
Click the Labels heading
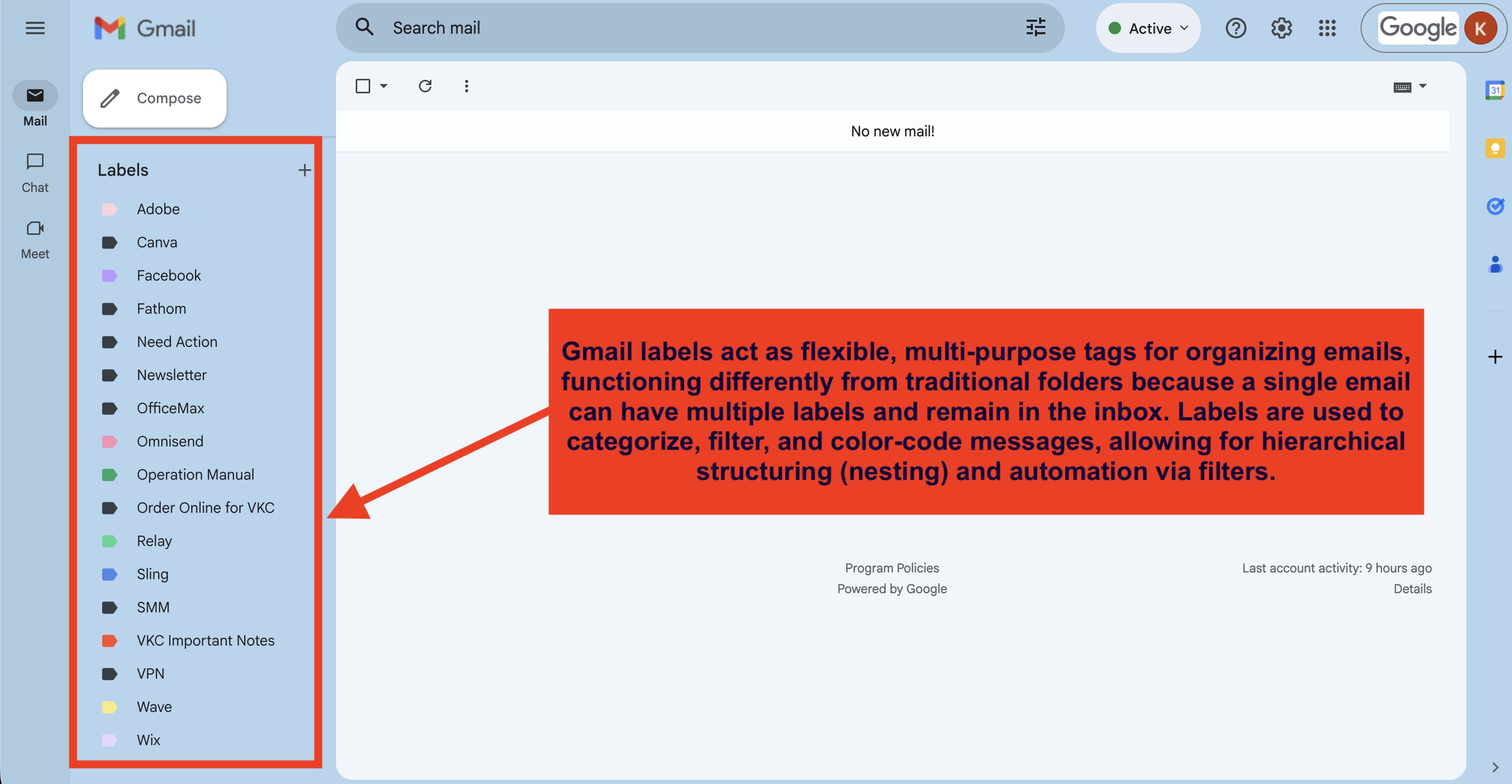tap(123, 170)
